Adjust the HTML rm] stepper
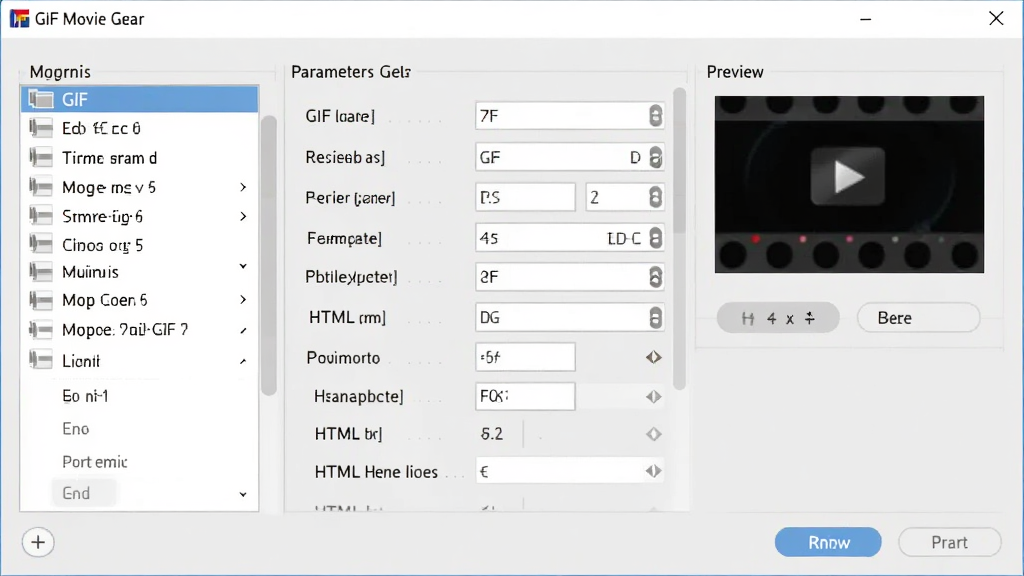Screen dimensions: 1024x576 655,318
